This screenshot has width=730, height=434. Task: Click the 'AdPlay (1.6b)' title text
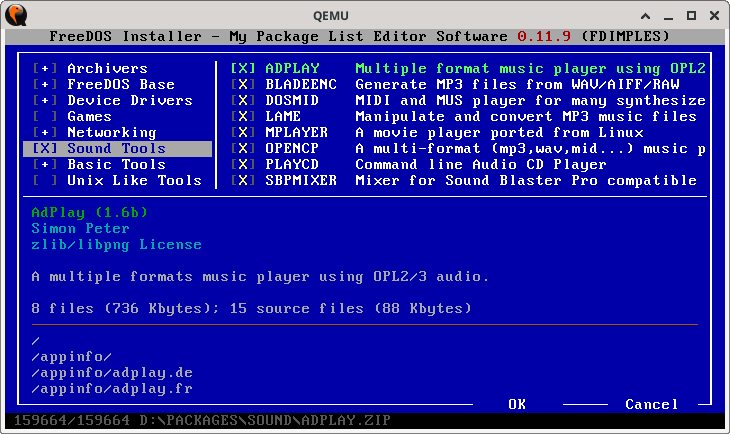(89, 212)
